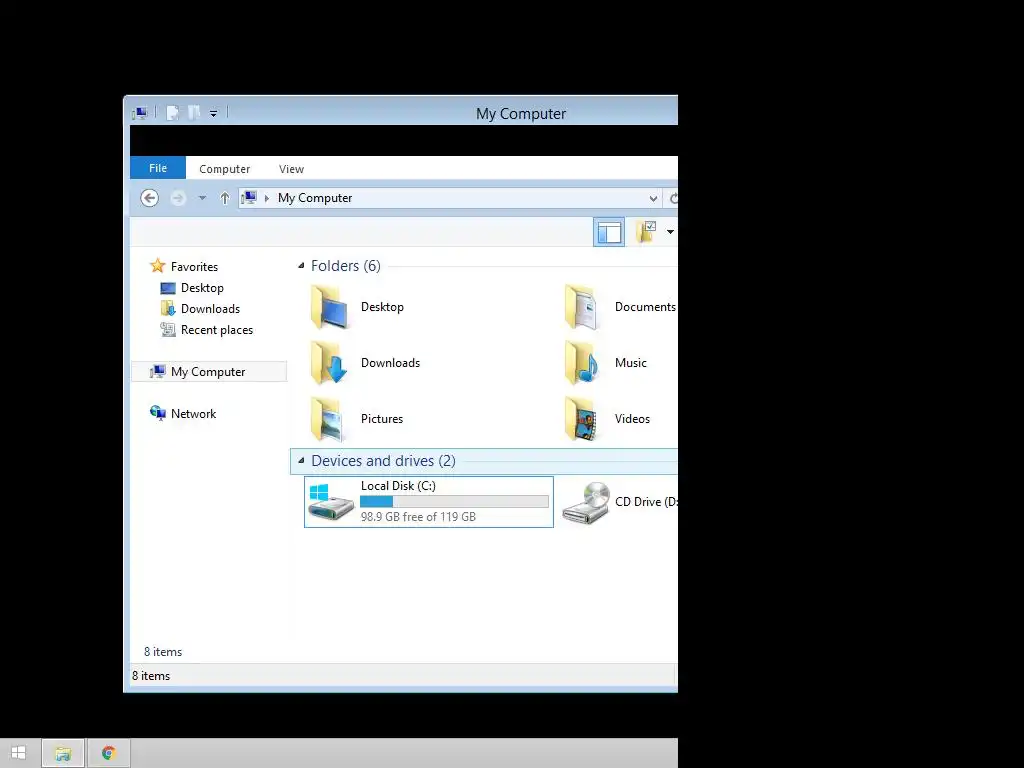Select Network in the navigation pane

point(193,413)
